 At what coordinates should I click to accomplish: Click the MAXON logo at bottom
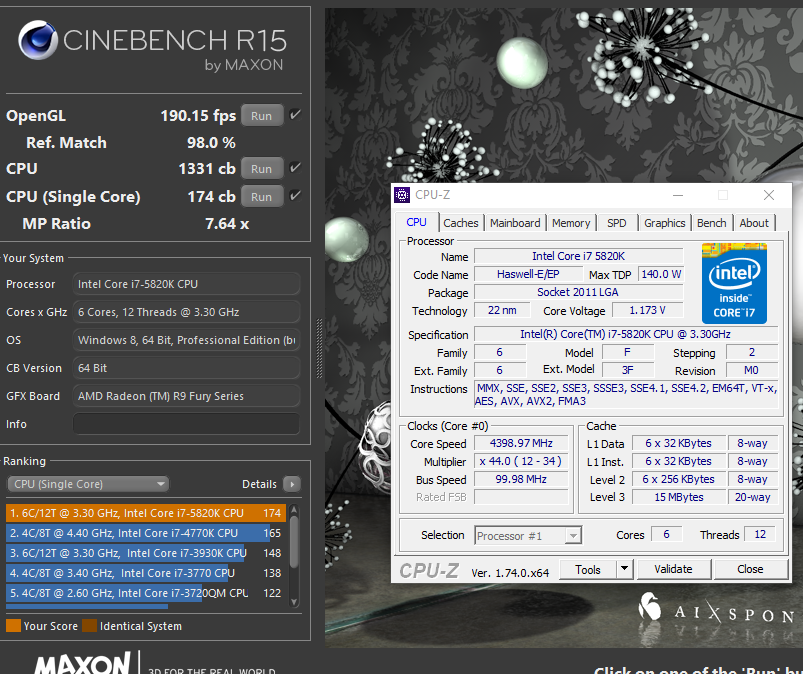click(x=82, y=663)
